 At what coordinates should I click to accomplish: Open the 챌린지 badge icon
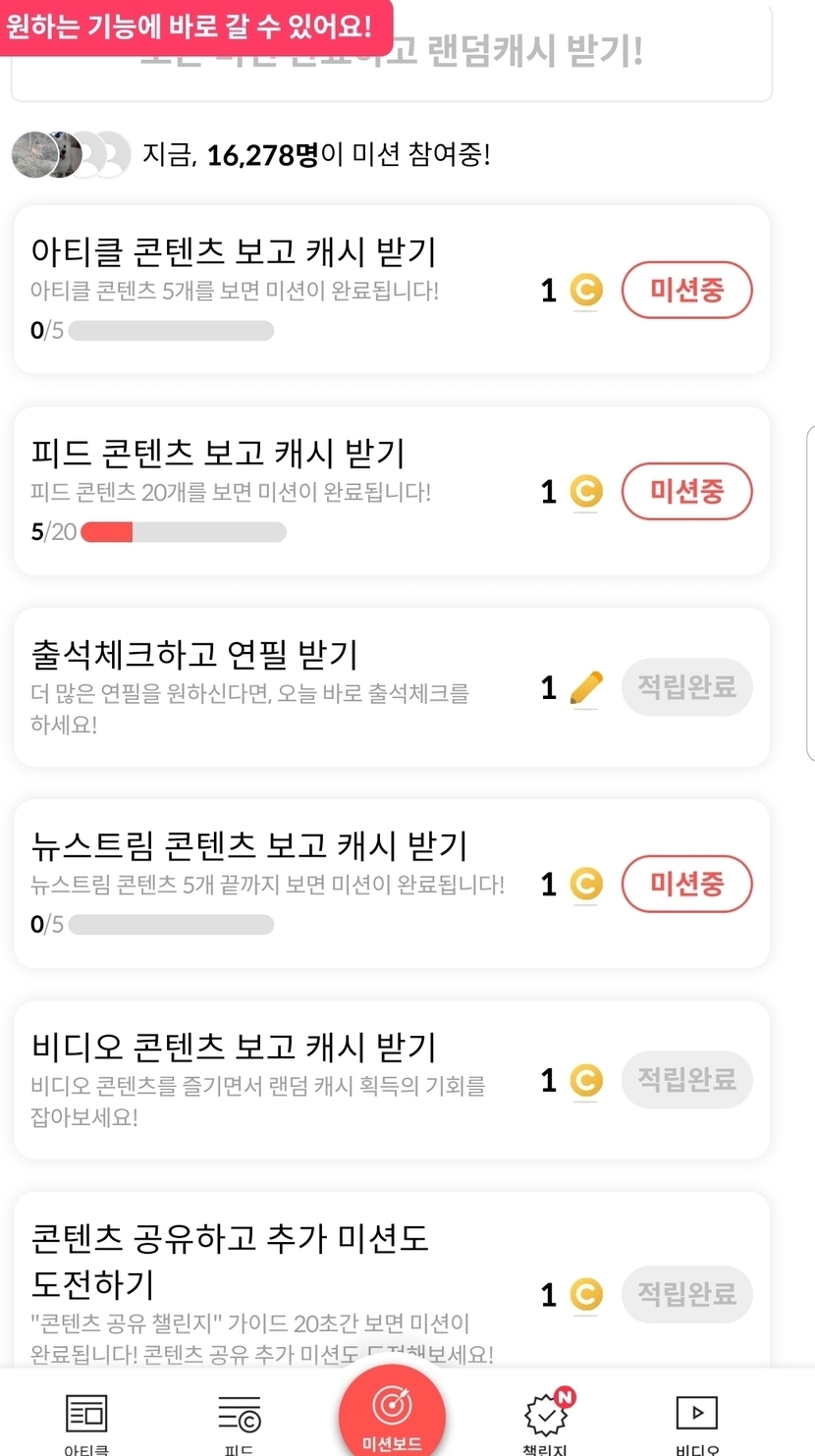point(546,1415)
